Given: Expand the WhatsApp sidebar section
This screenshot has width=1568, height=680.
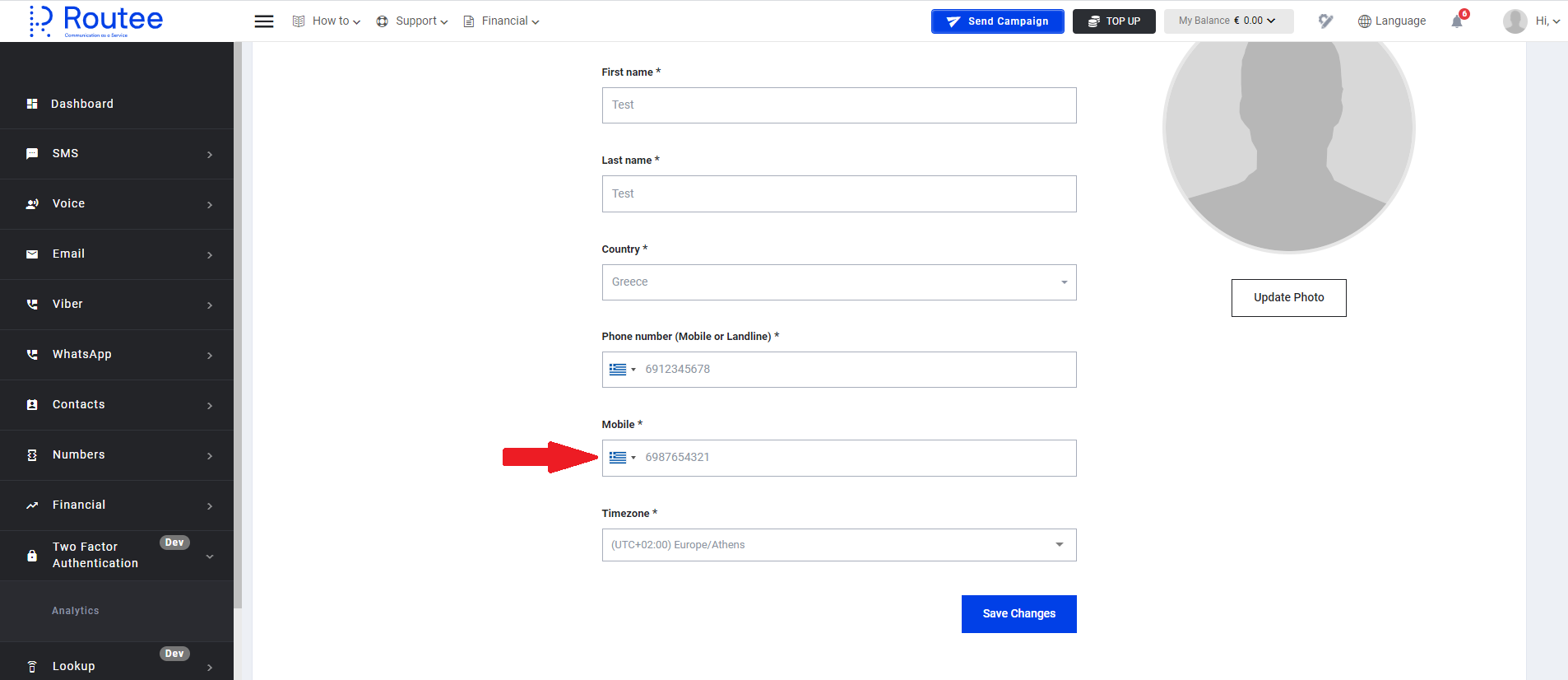Looking at the screenshot, I should click(x=210, y=356).
